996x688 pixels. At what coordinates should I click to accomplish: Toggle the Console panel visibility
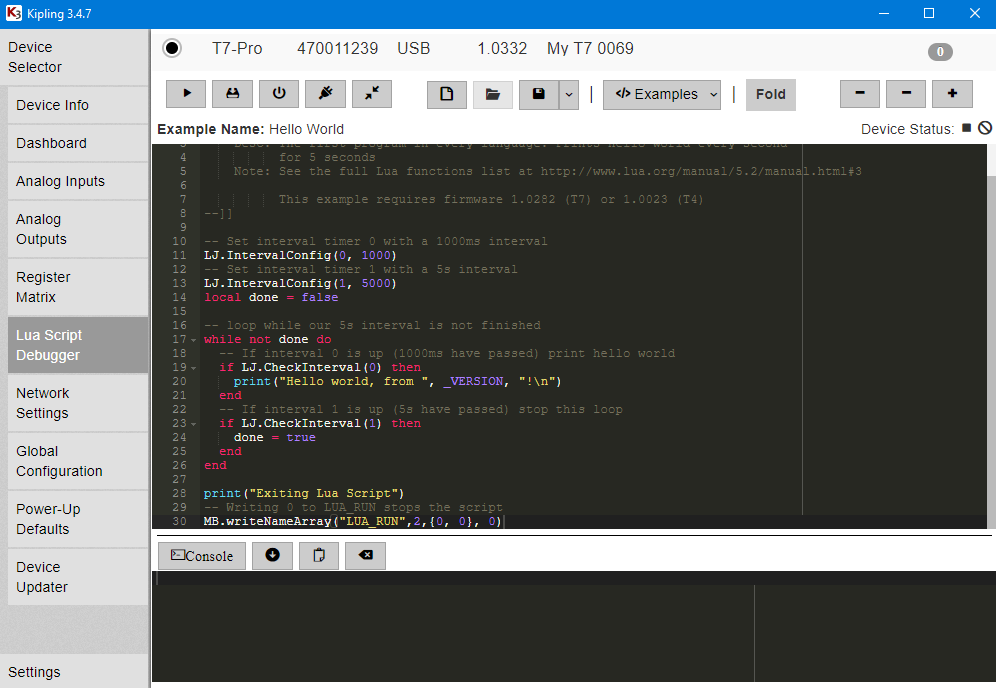201,555
